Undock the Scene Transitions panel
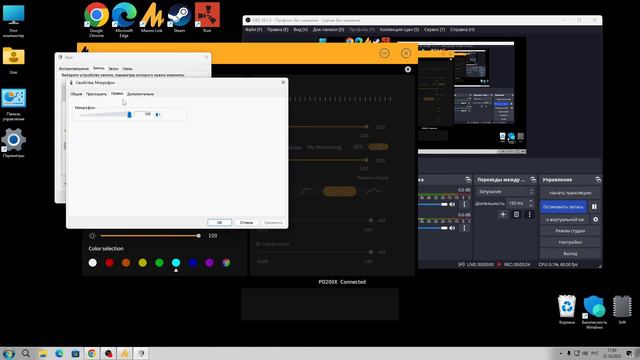 pos(533,180)
